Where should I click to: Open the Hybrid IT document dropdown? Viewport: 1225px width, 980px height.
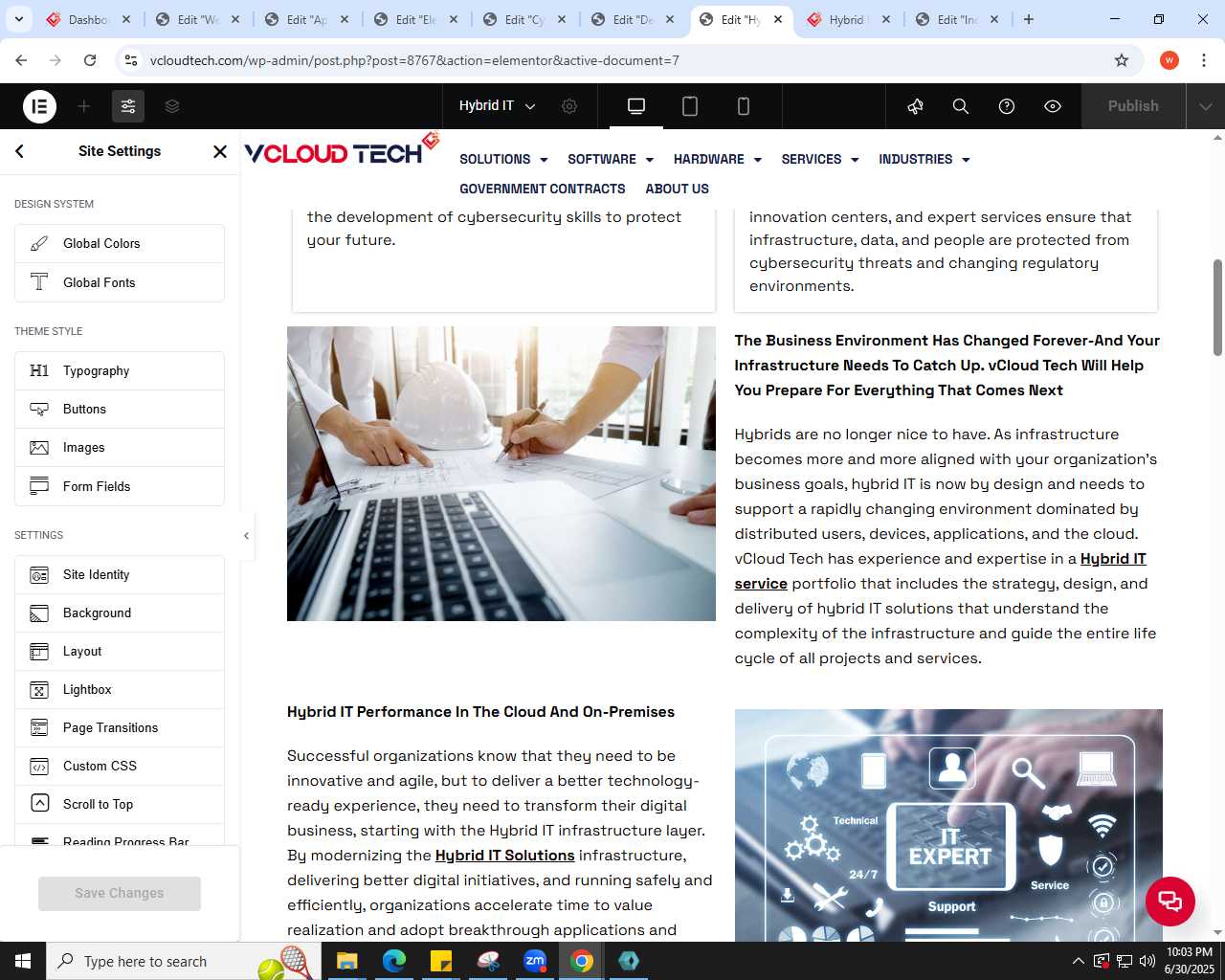497,106
